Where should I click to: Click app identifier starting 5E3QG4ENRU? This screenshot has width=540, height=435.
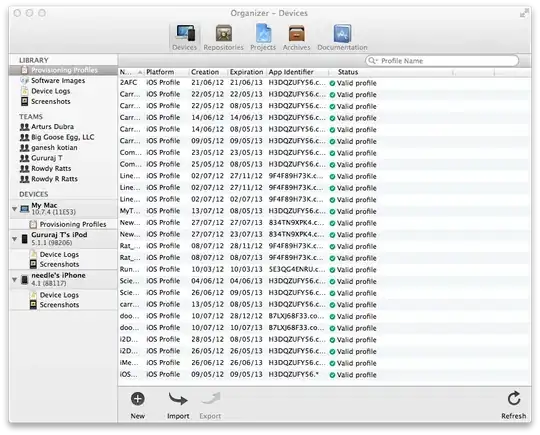297,269
